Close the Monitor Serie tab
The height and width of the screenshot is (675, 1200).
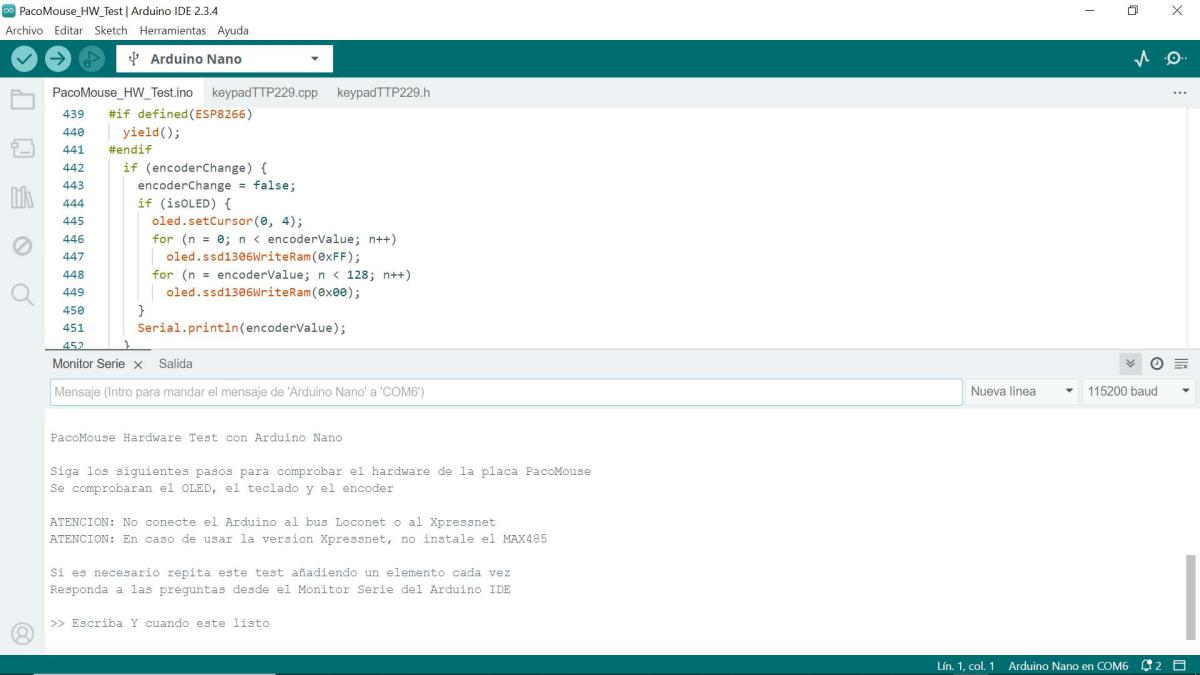pyautogui.click(x=138, y=365)
